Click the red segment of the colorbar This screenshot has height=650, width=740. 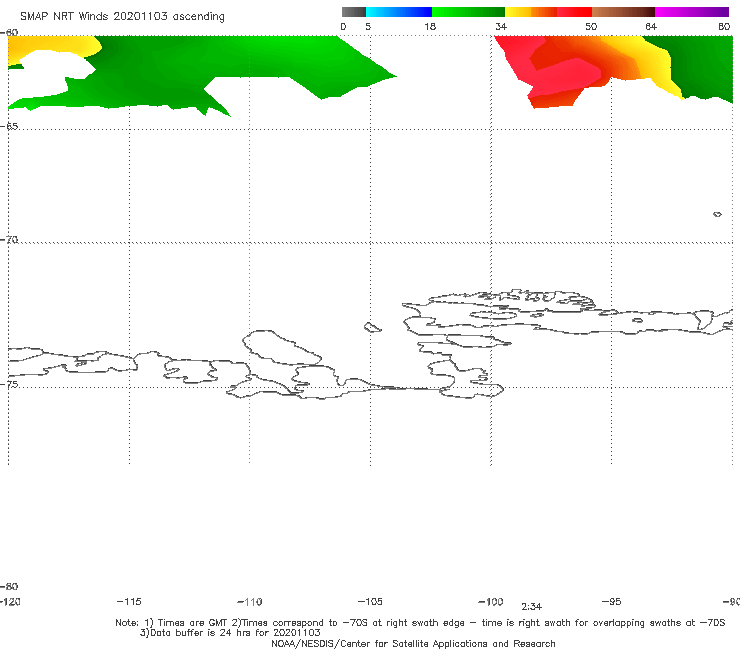pos(574,12)
